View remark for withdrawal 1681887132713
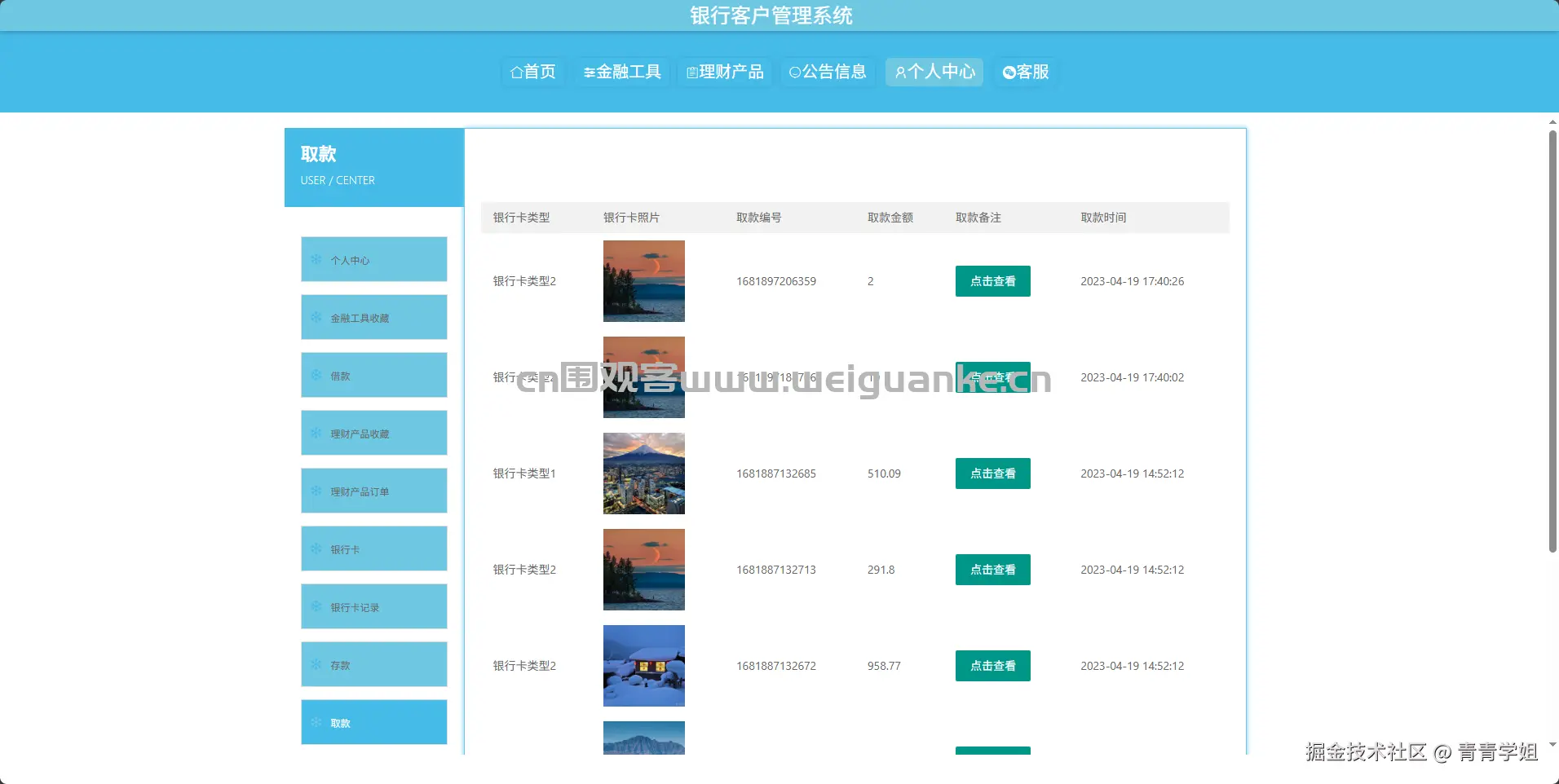 (x=993, y=570)
